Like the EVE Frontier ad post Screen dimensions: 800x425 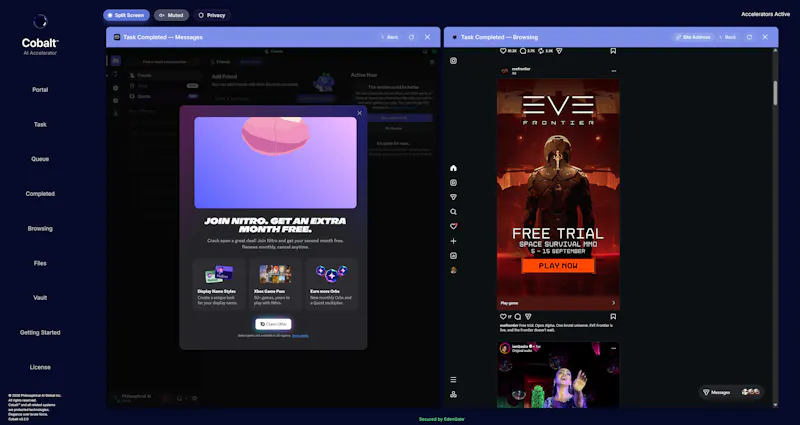(x=503, y=317)
